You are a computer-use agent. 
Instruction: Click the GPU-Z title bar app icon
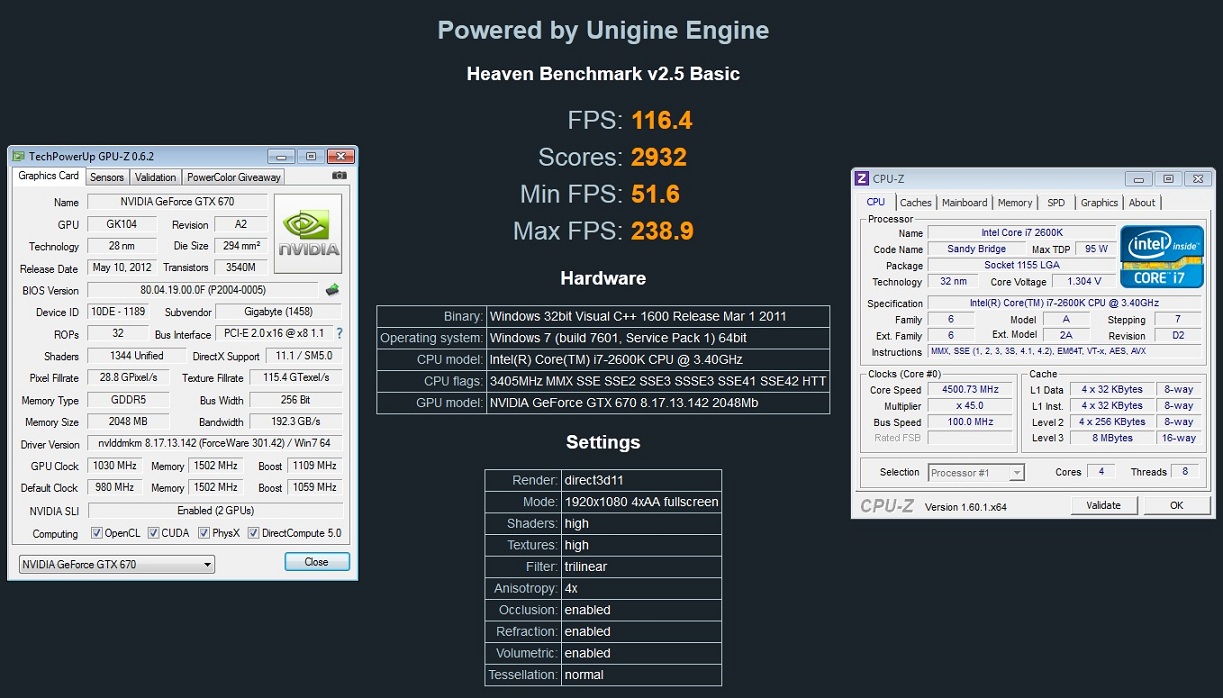tap(18, 156)
